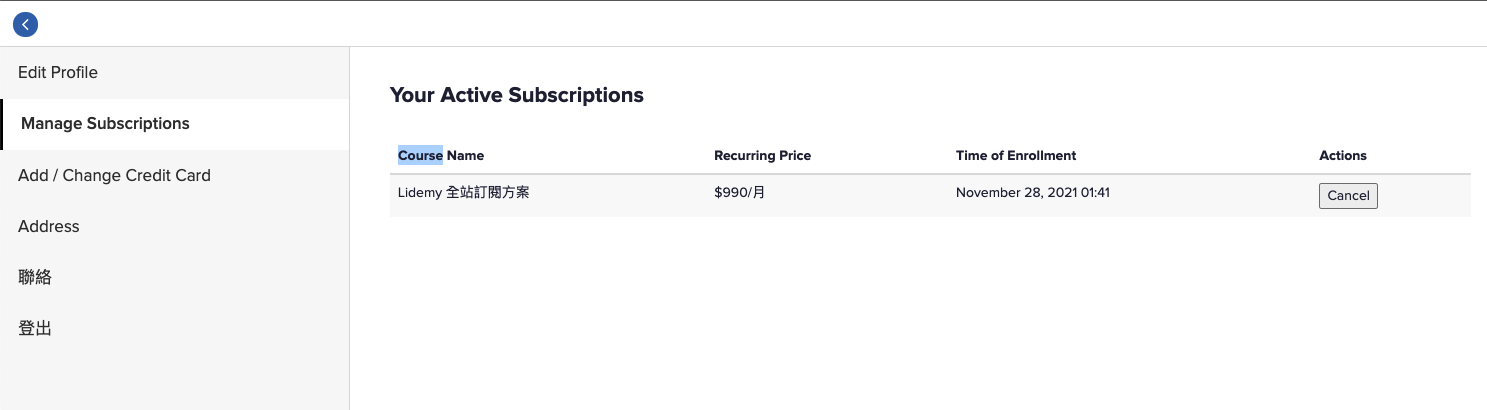Click the vertical divider beside the sidebar

click(x=349, y=228)
